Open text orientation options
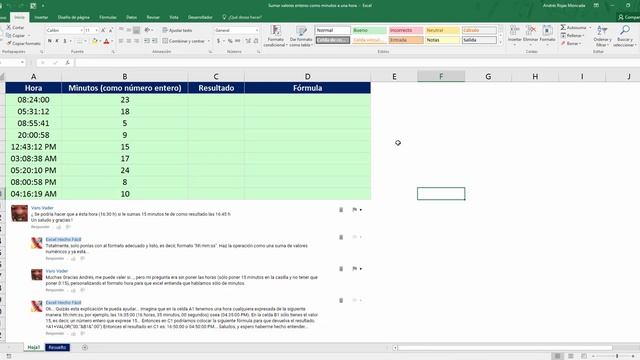The width and height of the screenshot is (640, 360). [x=148, y=30]
